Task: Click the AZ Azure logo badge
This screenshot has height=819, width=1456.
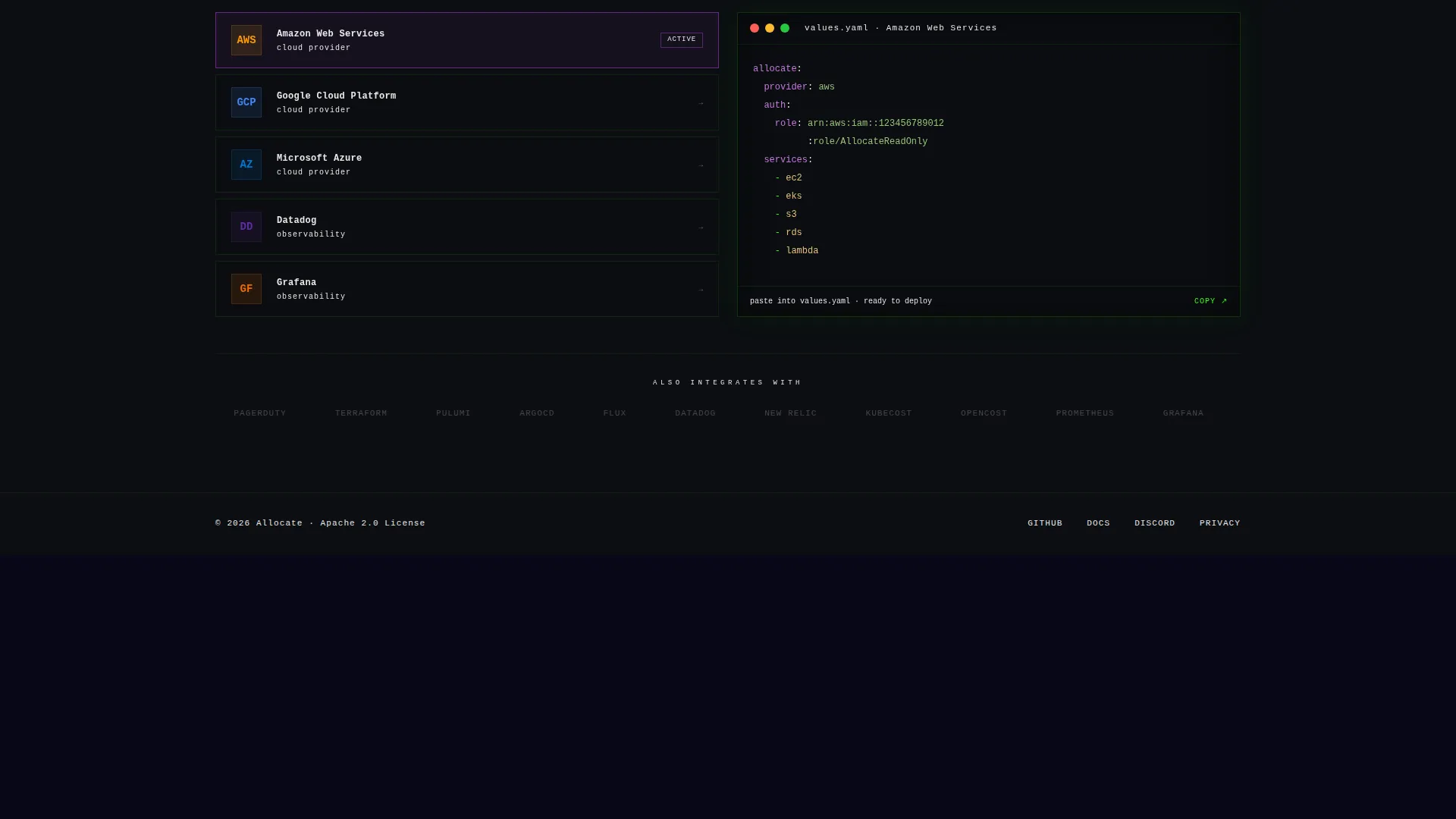Action: (246, 165)
